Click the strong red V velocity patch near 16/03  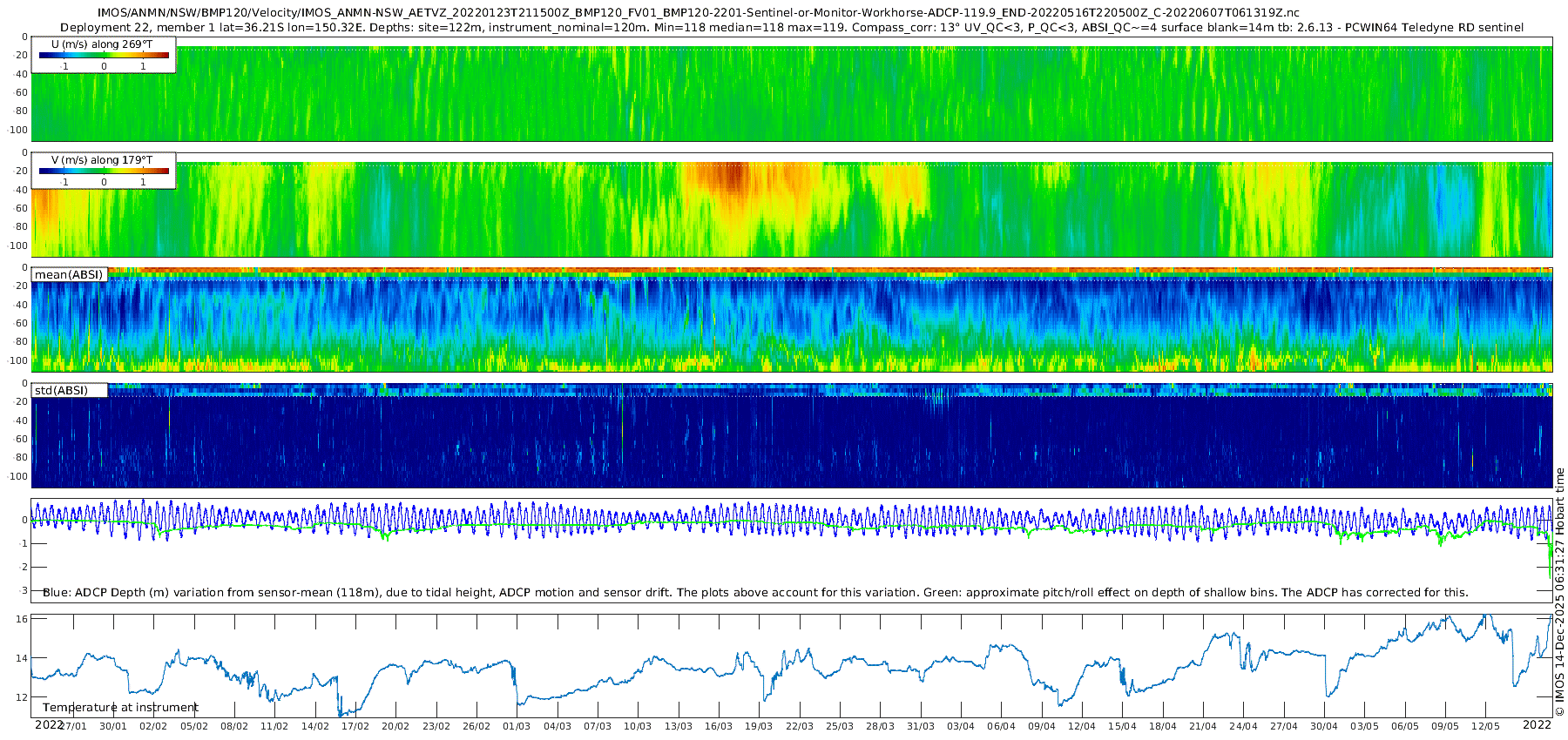click(730, 177)
